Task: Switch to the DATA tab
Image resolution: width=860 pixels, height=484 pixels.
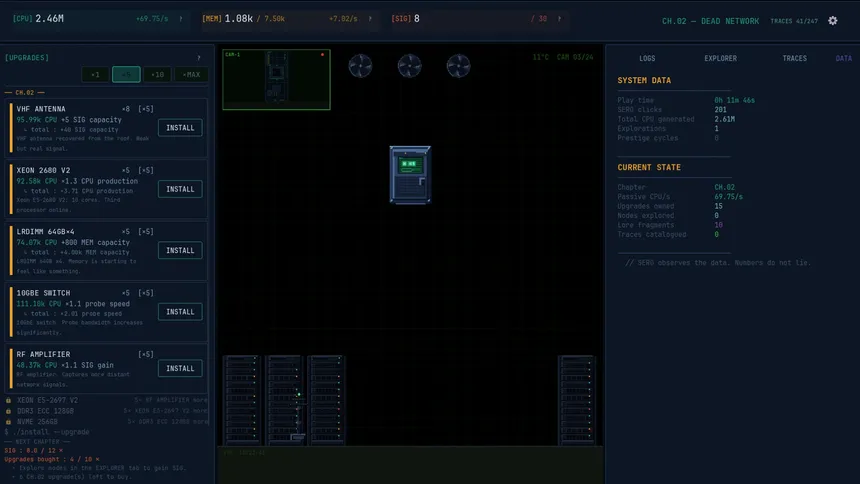Action: [844, 58]
